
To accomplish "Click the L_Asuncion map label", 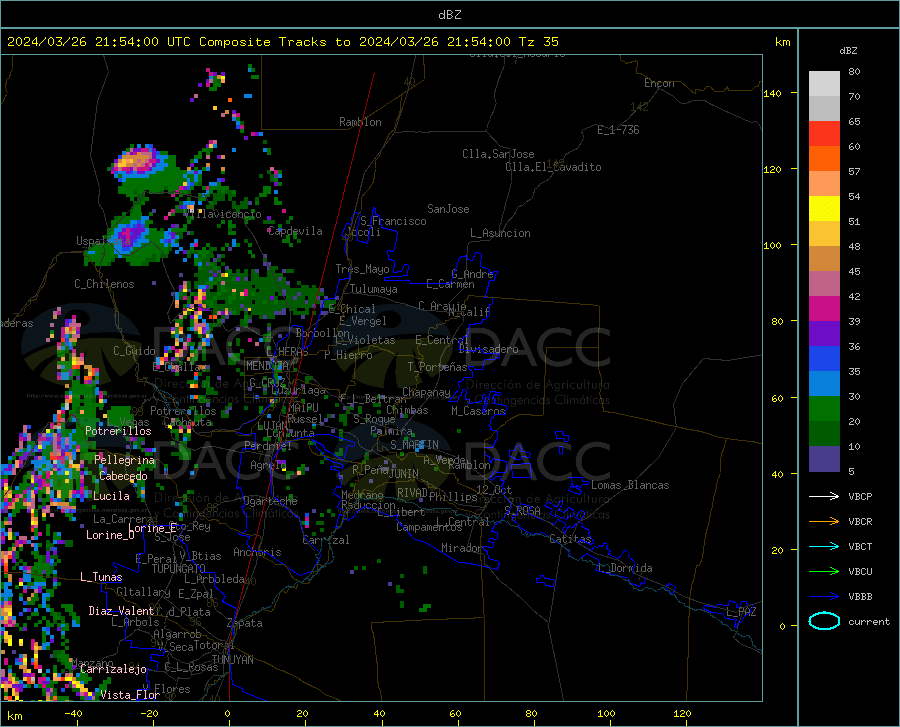I will [500, 233].
